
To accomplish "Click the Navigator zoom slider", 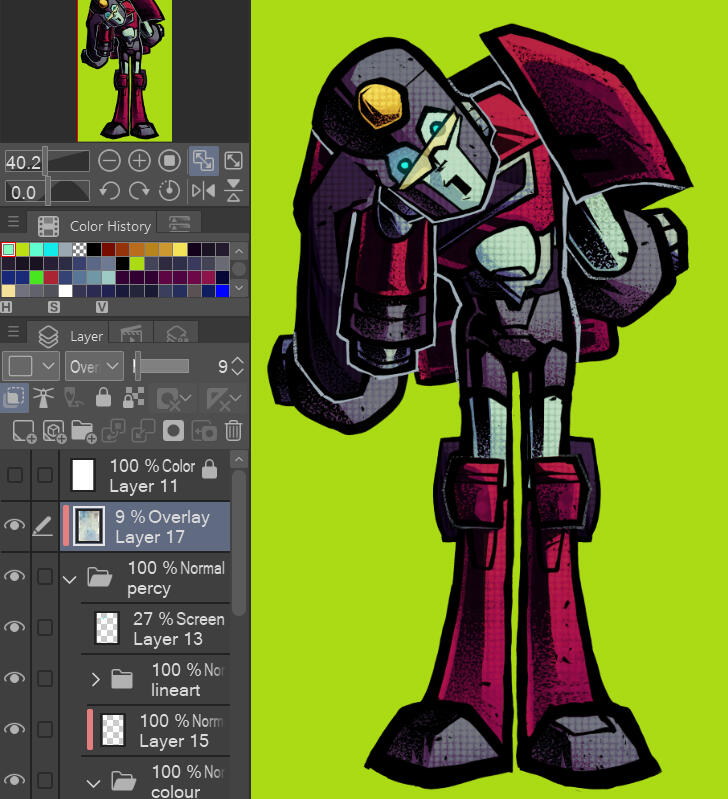I will point(67,162).
